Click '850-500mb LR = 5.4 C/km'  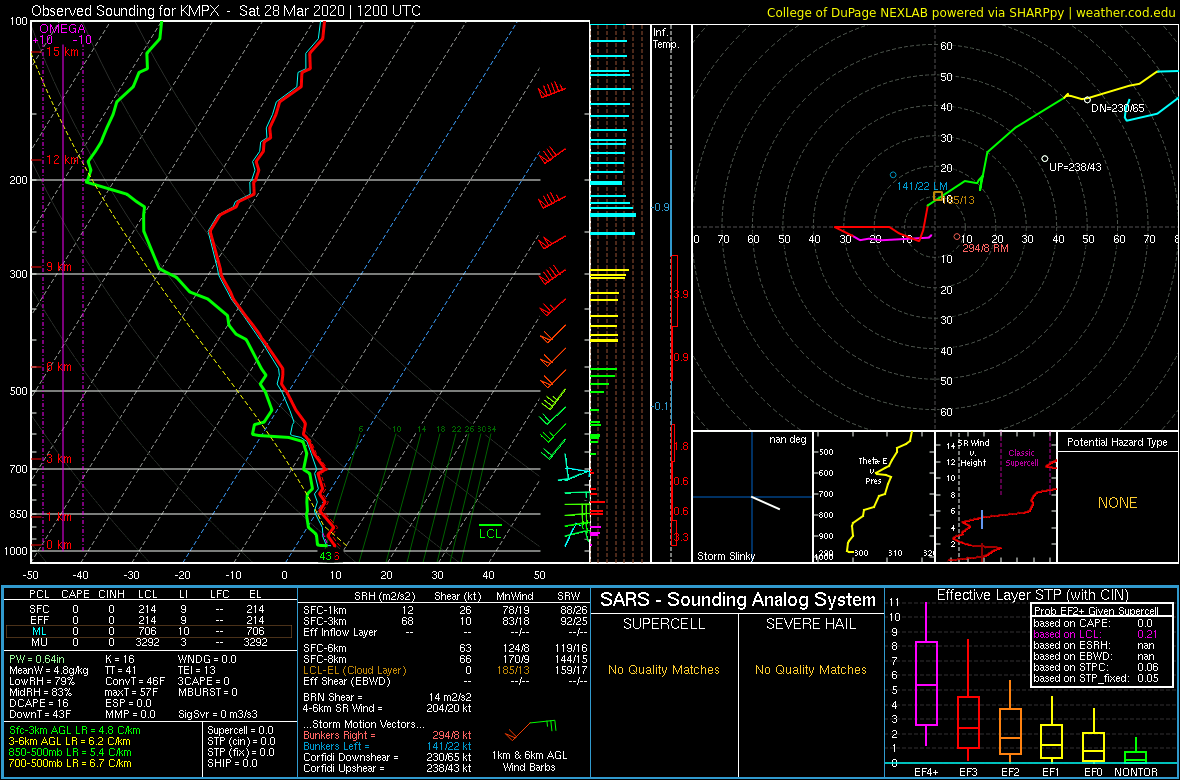[x=72, y=752]
